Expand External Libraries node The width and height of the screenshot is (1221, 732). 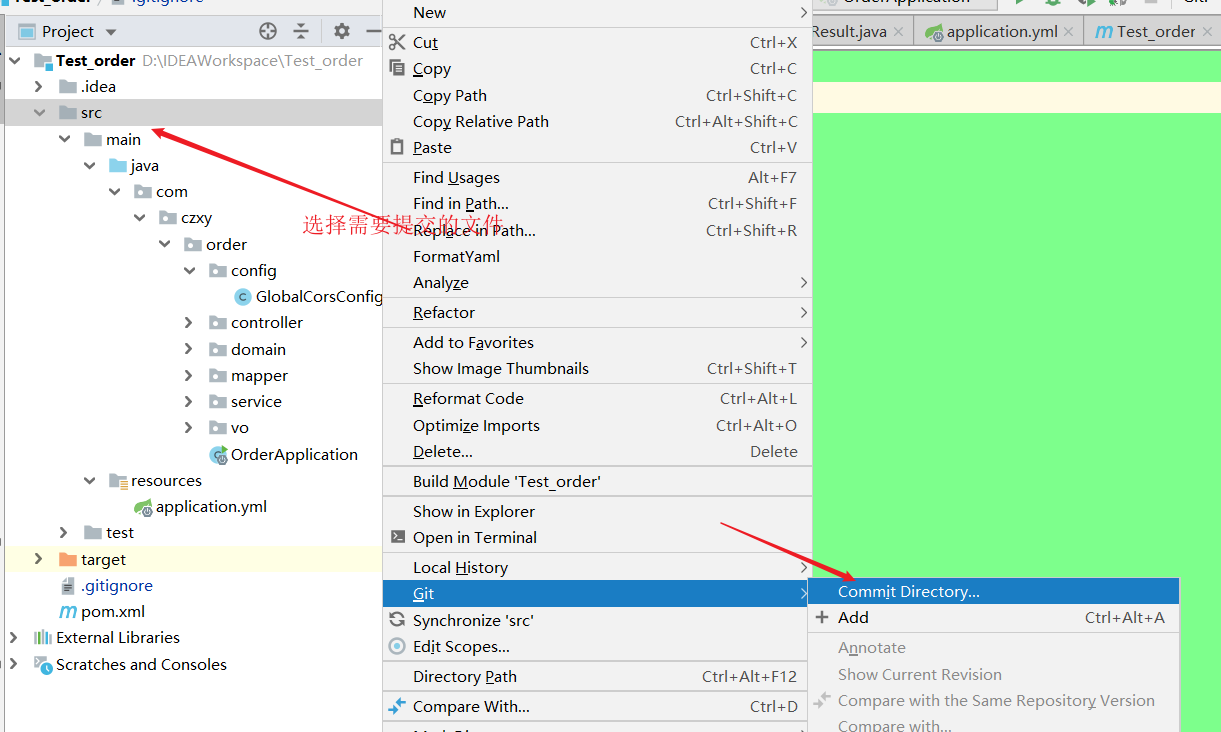14,637
